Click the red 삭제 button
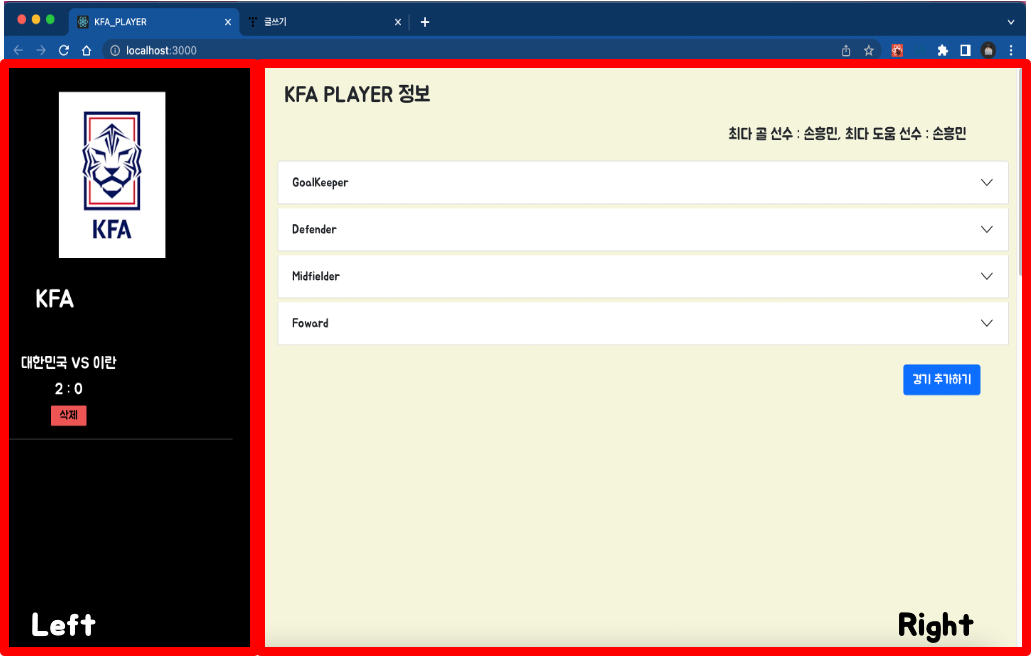Viewport: 1032px width, 664px height. click(x=68, y=415)
